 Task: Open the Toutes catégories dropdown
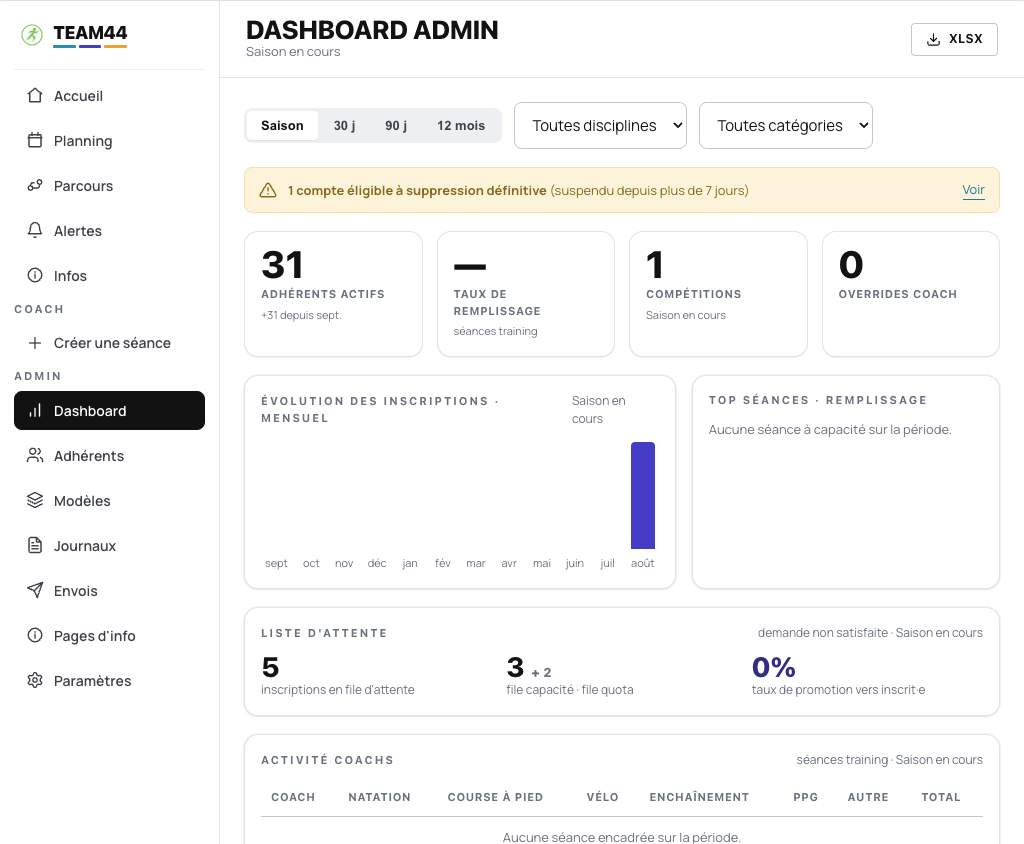click(x=786, y=125)
